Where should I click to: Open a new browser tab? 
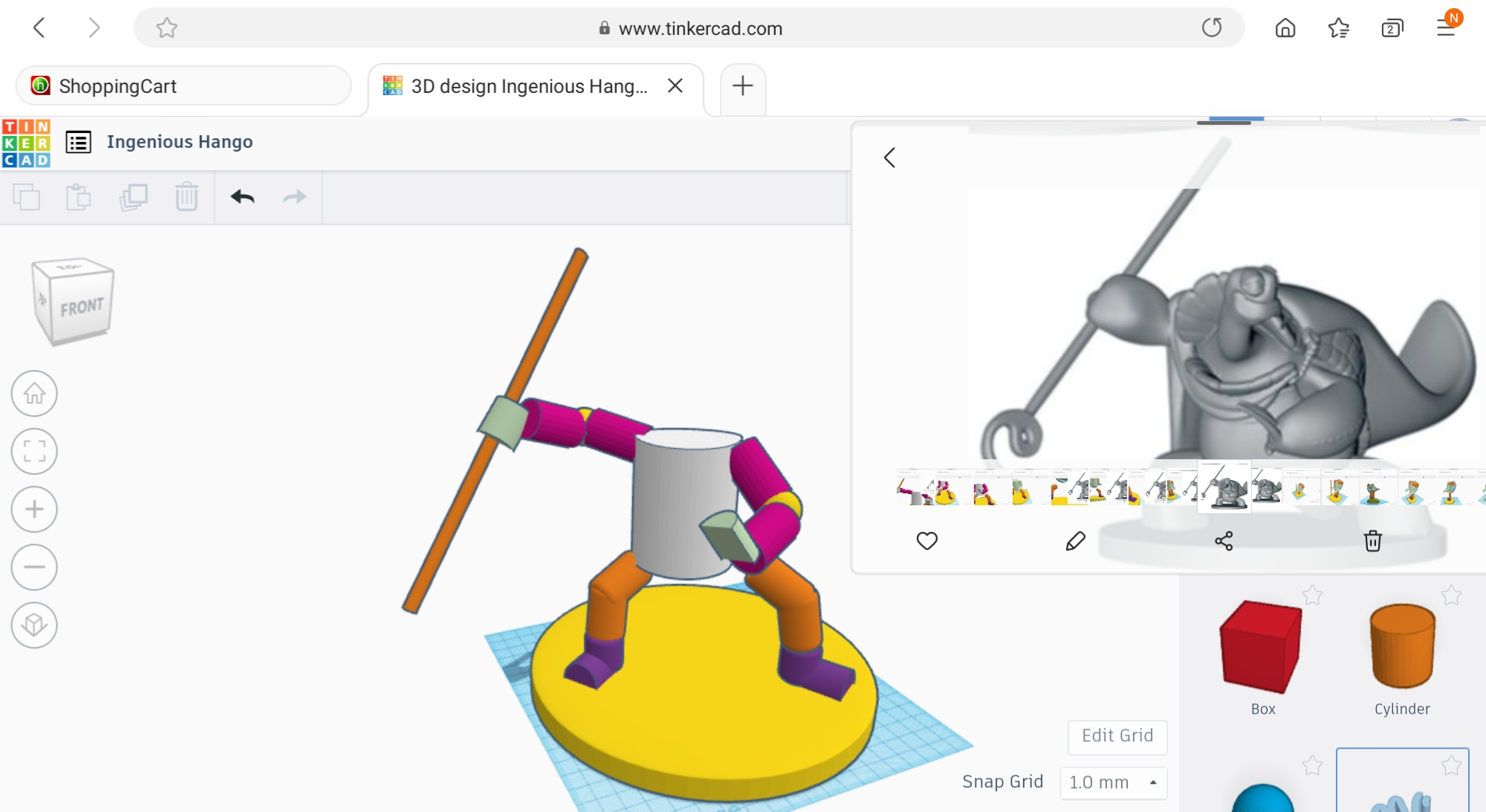(742, 86)
